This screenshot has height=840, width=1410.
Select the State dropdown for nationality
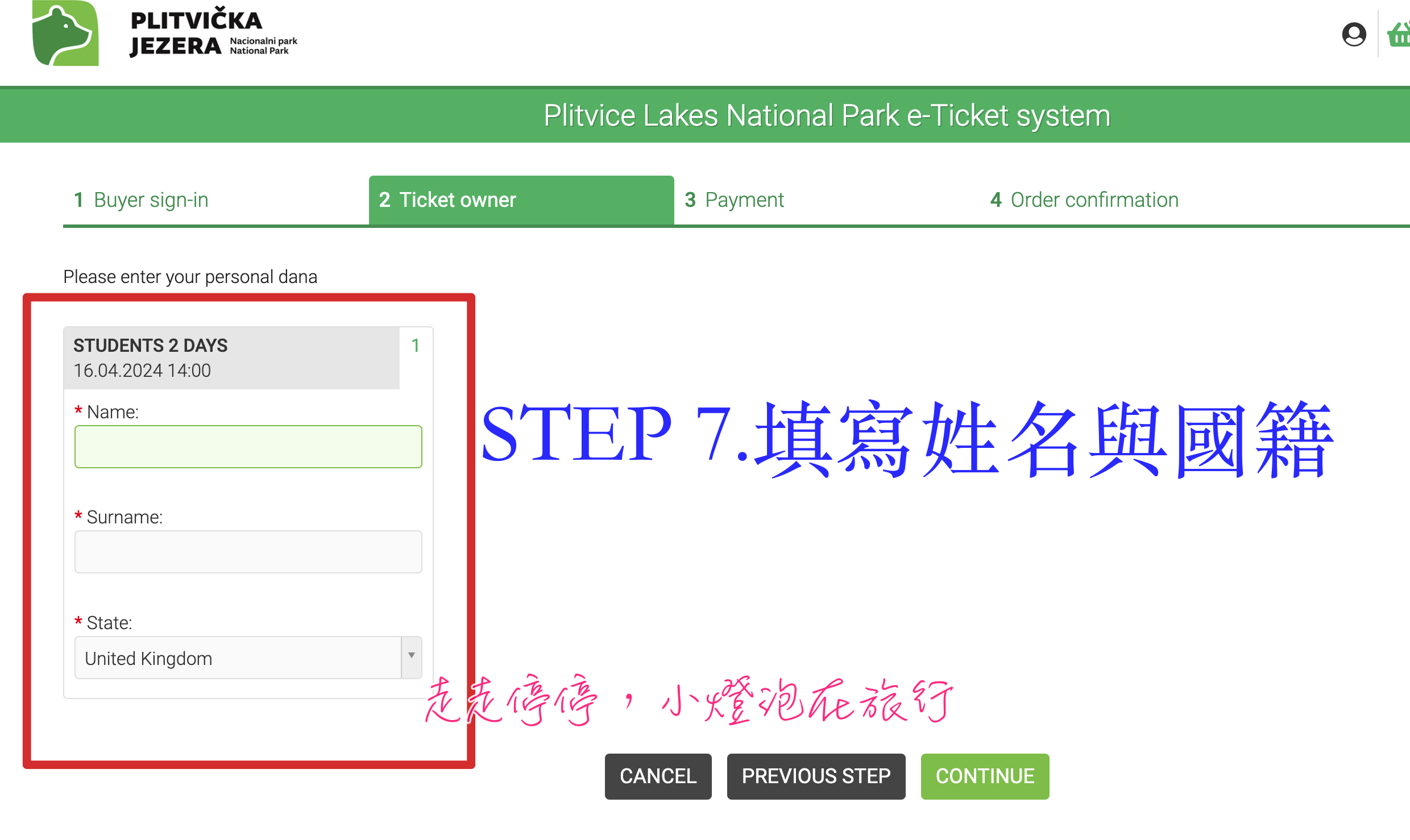(247, 657)
